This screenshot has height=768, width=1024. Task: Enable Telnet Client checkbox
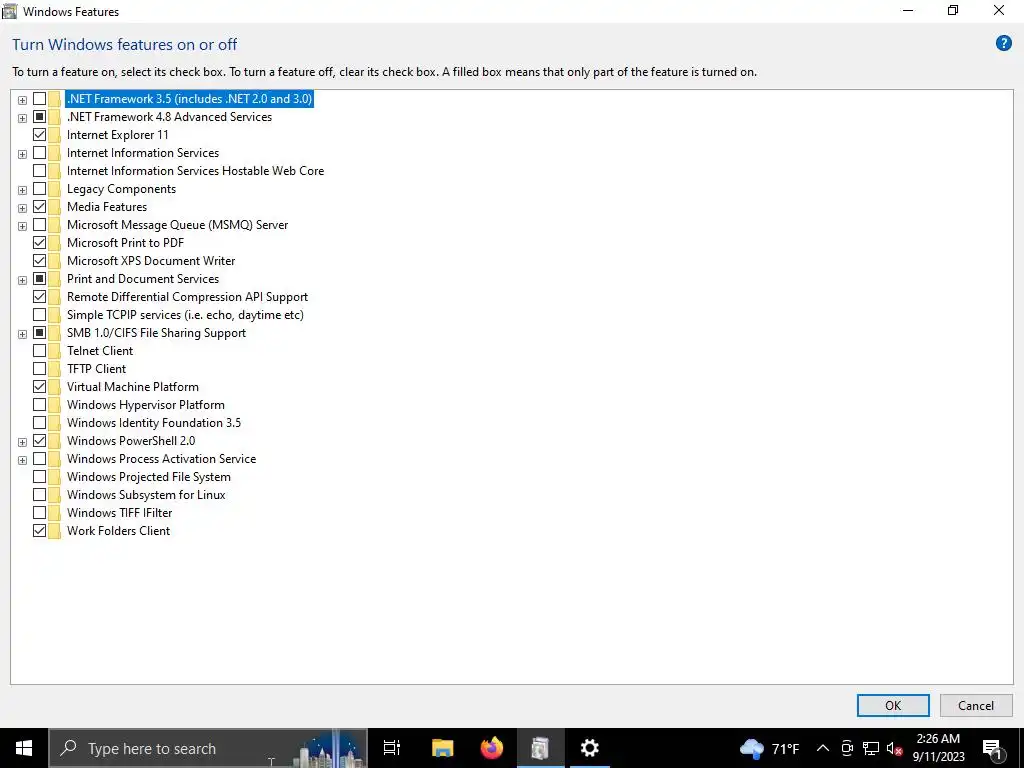coord(39,351)
